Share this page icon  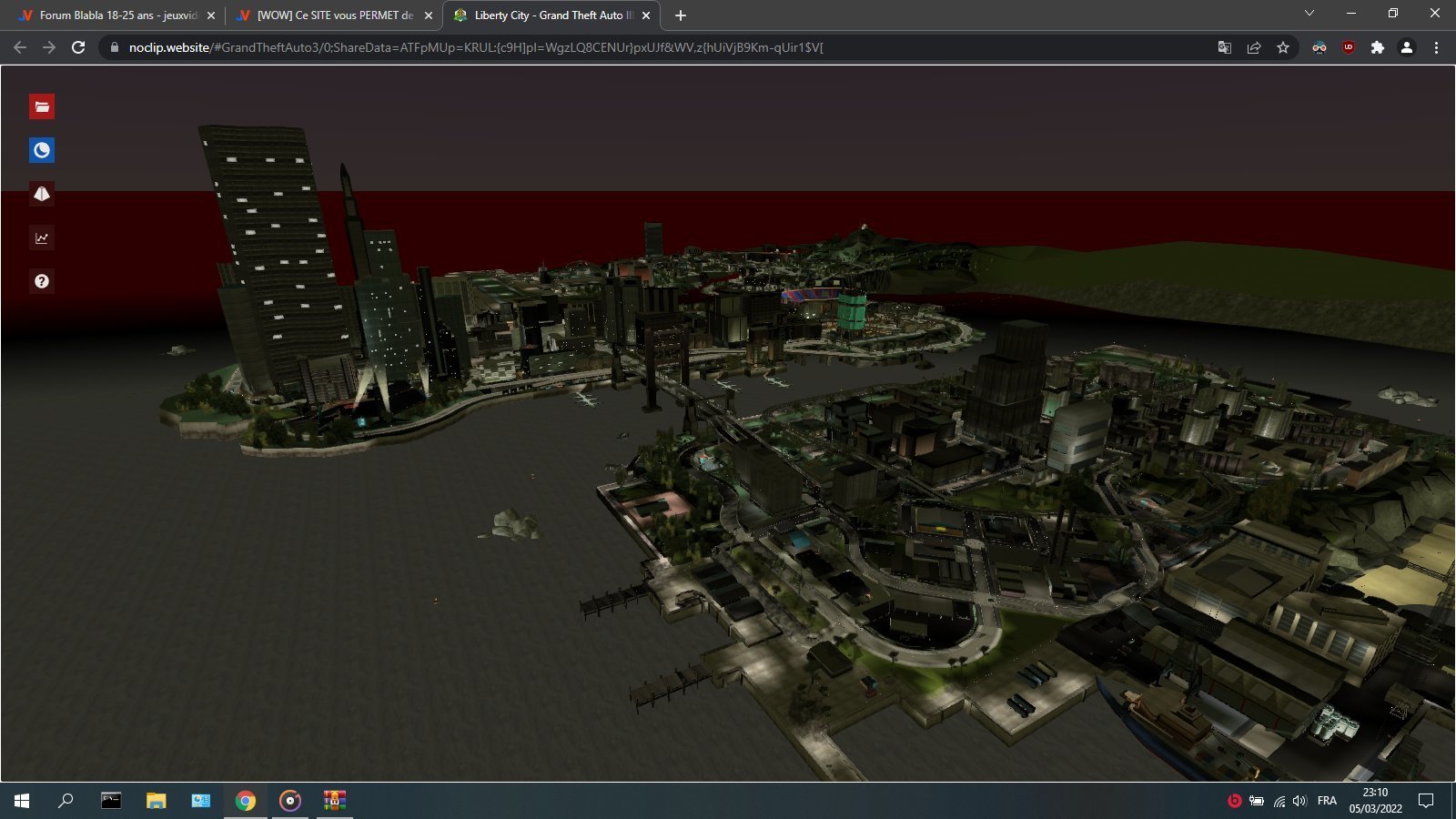click(1254, 47)
